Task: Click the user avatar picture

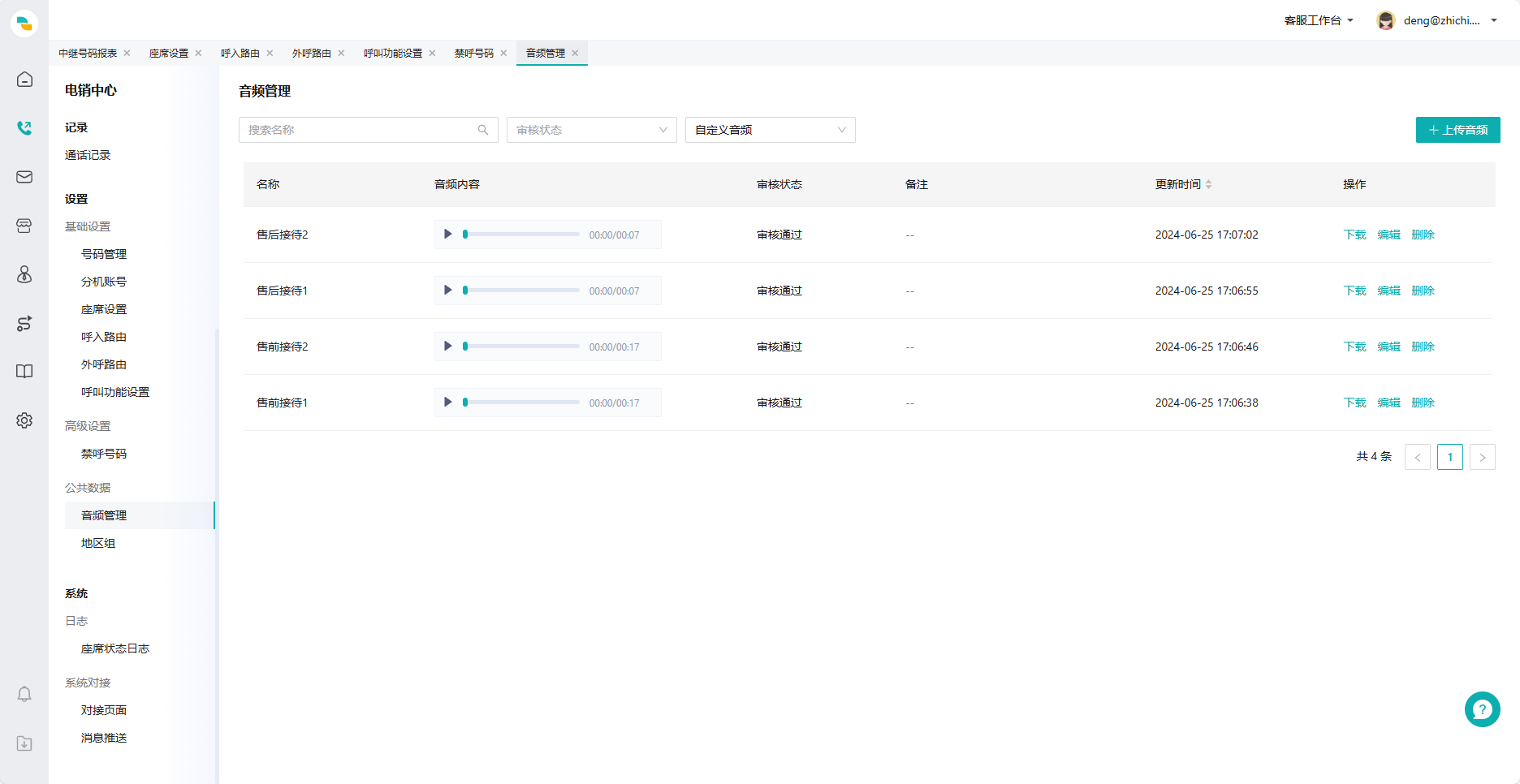Action: tap(1386, 20)
